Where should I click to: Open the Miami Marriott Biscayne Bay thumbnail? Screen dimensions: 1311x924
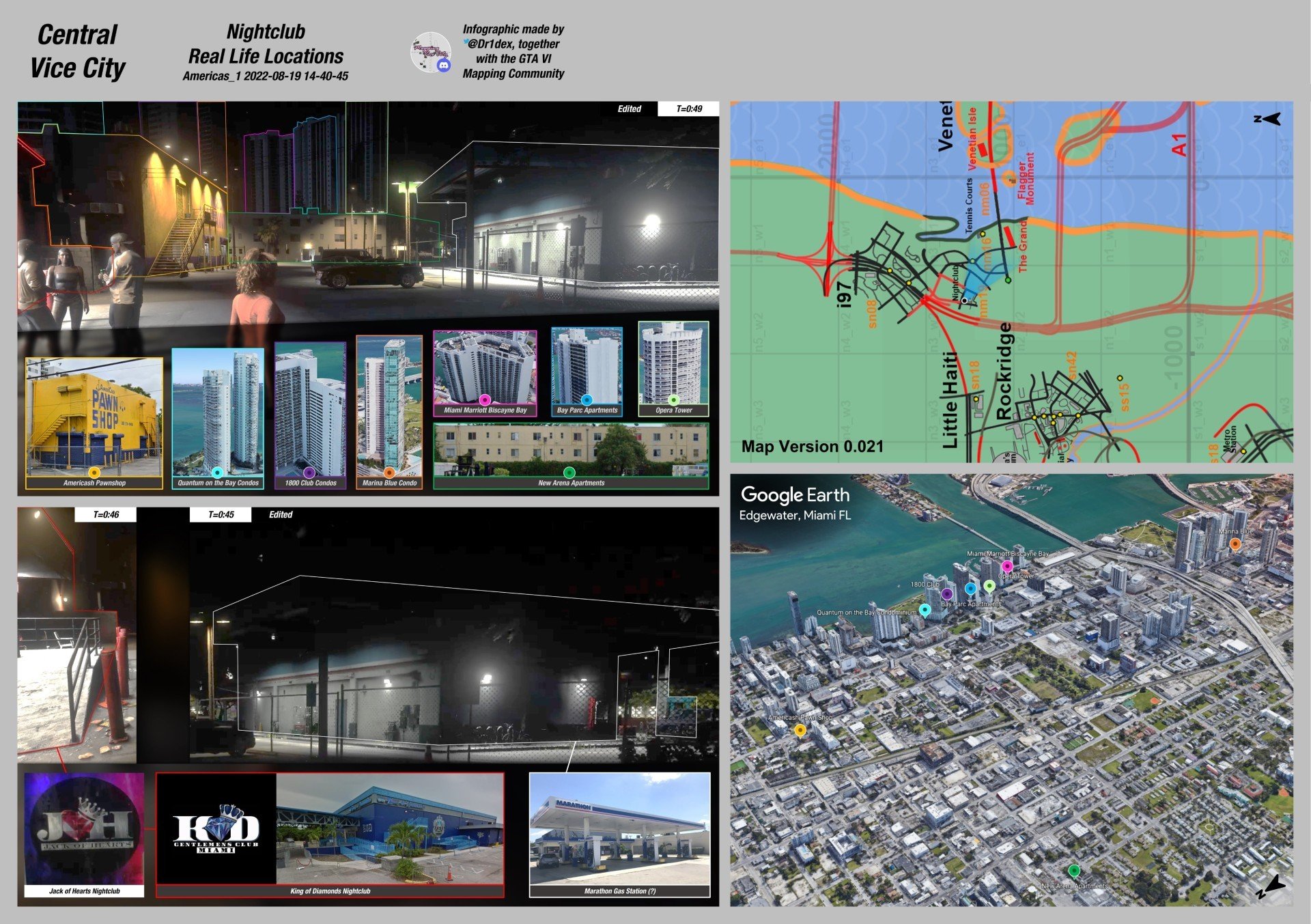[485, 374]
